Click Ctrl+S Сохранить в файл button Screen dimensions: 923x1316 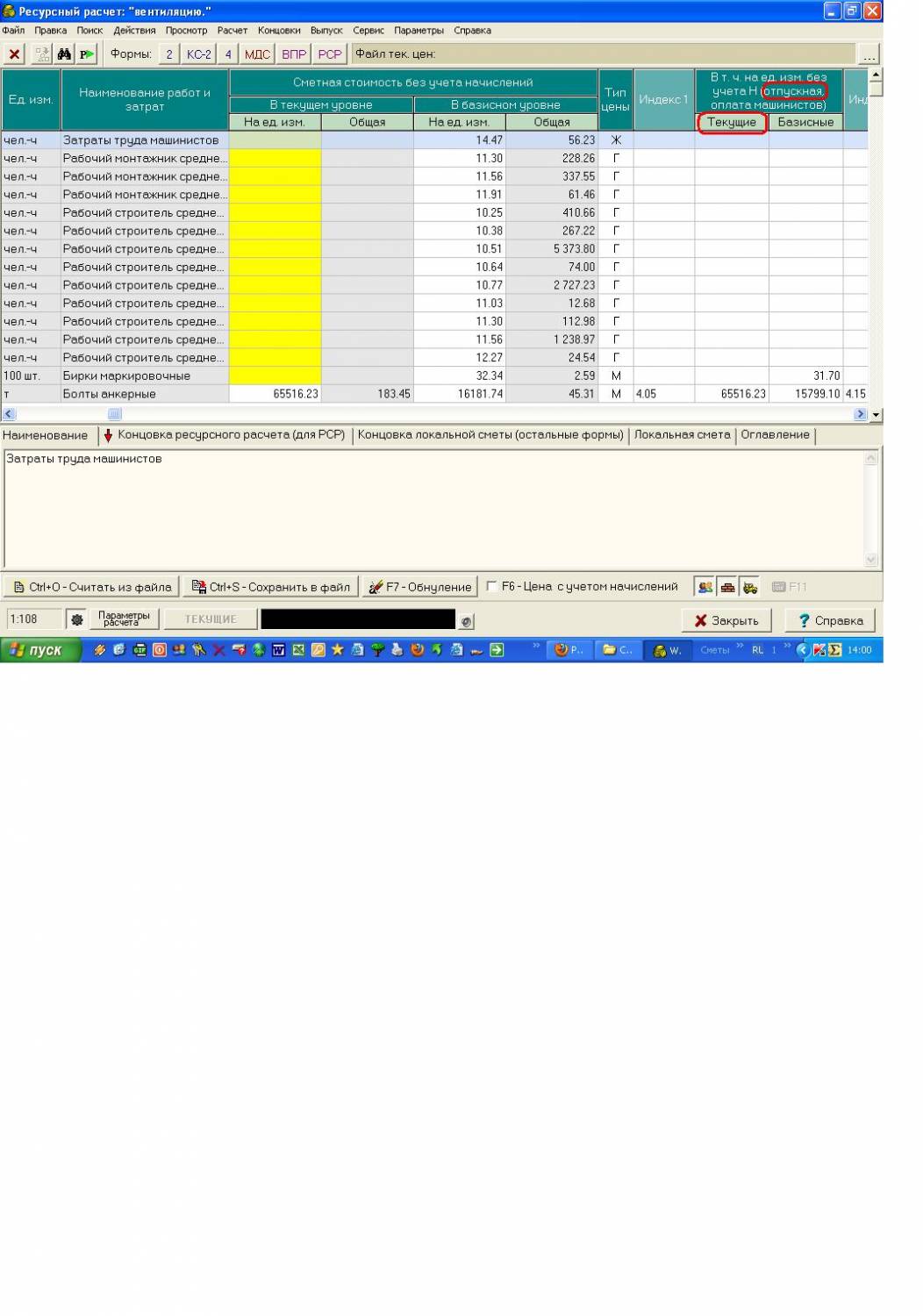(271, 587)
